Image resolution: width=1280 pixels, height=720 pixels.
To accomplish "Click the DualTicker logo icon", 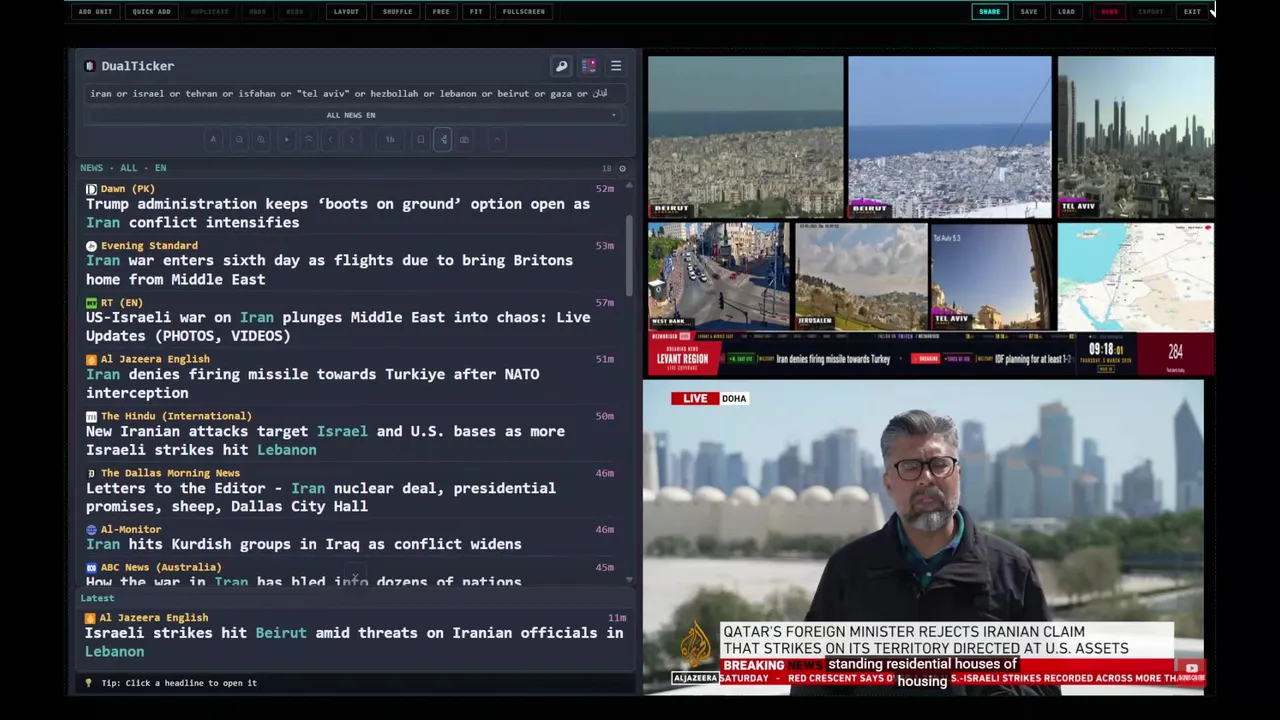I will [x=90, y=66].
